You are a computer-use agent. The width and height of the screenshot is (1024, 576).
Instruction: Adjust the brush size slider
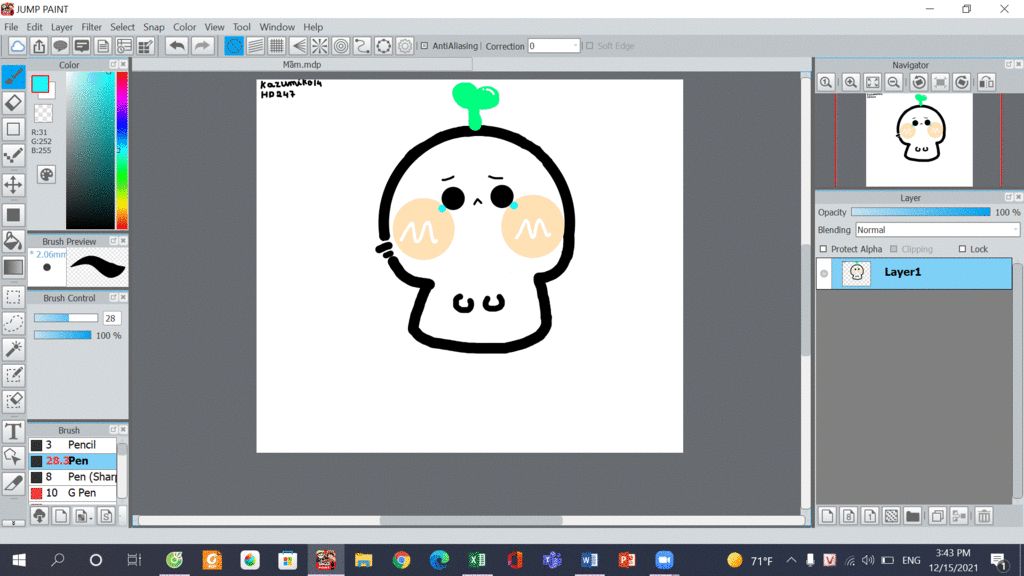tap(66, 318)
